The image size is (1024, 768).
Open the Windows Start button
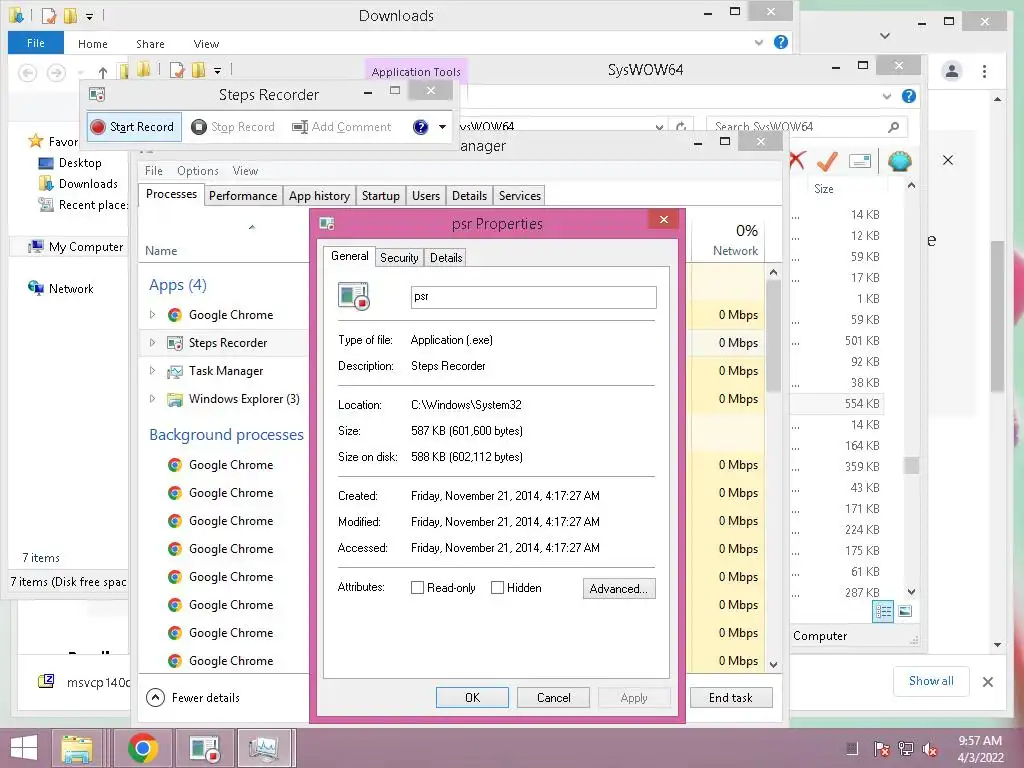click(x=24, y=748)
